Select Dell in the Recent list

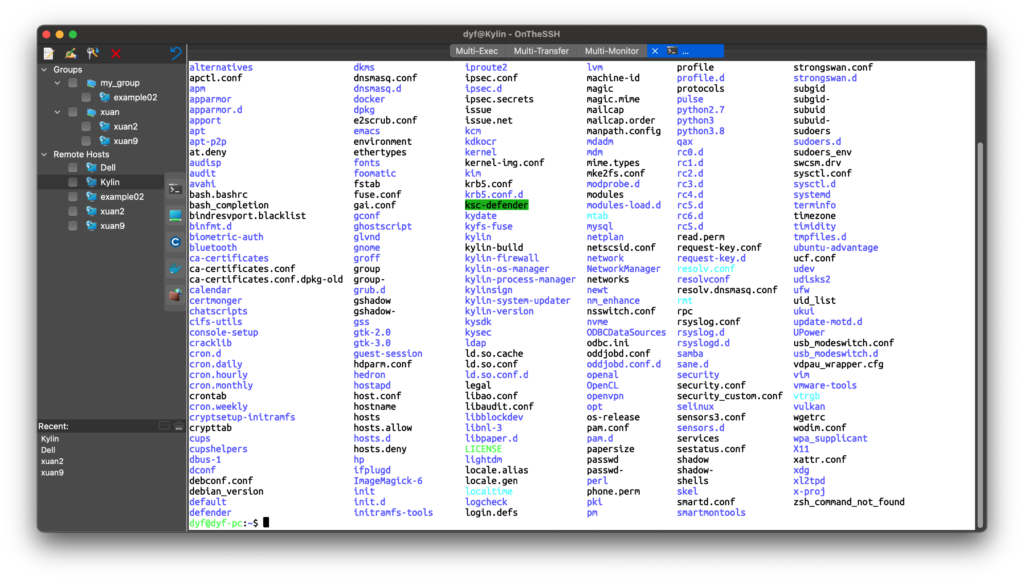[x=48, y=450]
